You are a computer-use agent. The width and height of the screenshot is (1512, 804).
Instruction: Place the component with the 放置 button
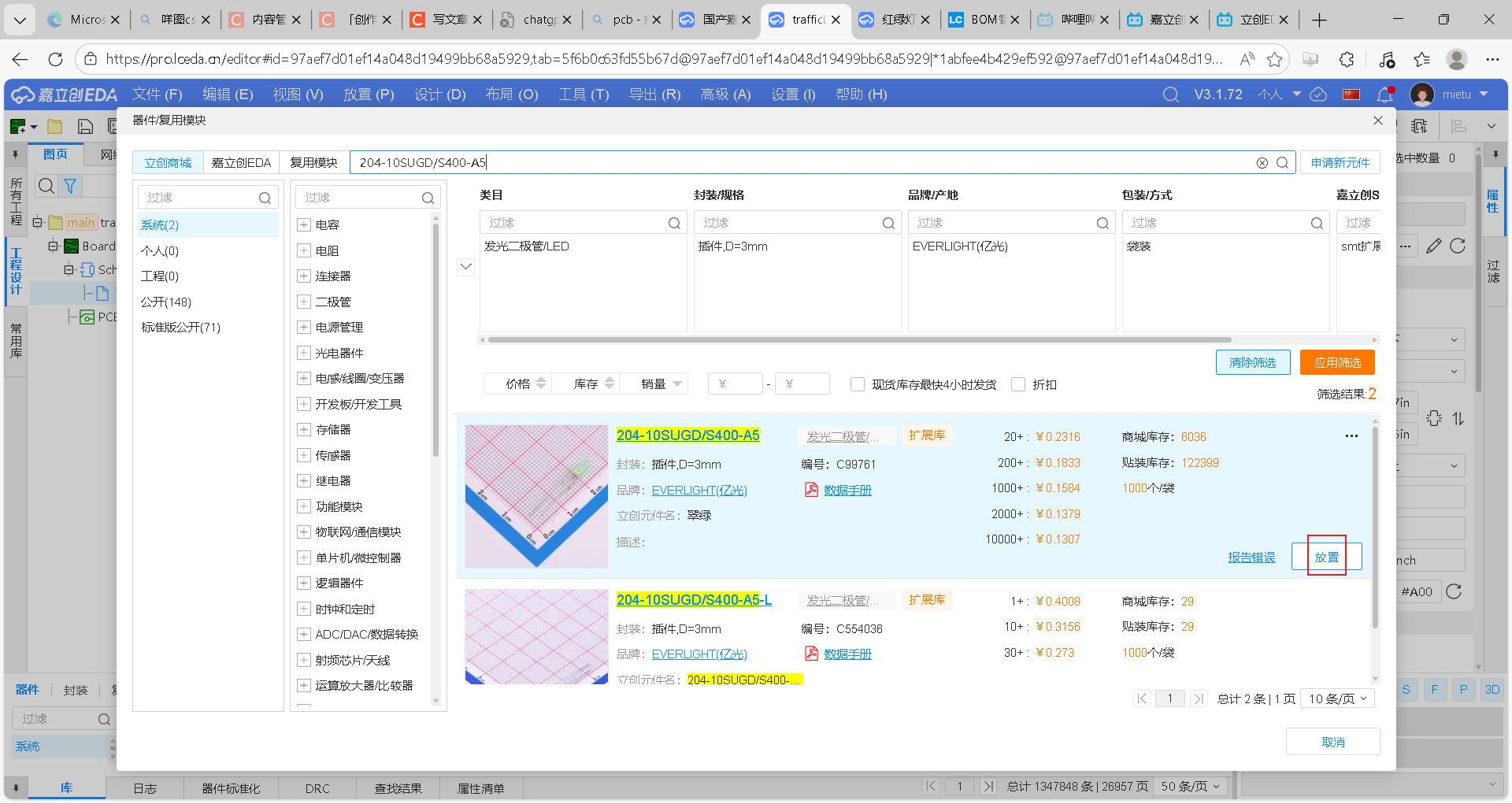click(1325, 556)
